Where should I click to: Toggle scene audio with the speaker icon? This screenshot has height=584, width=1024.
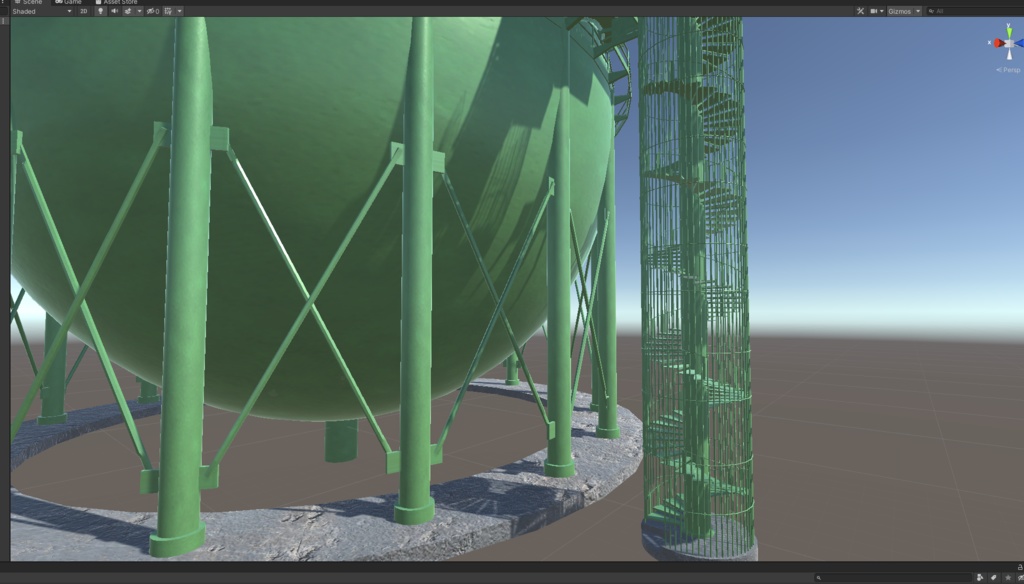point(113,11)
